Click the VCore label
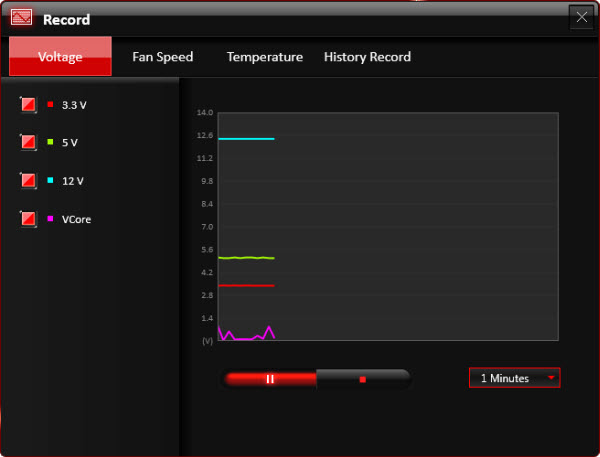This screenshot has width=600, height=457. (77, 219)
